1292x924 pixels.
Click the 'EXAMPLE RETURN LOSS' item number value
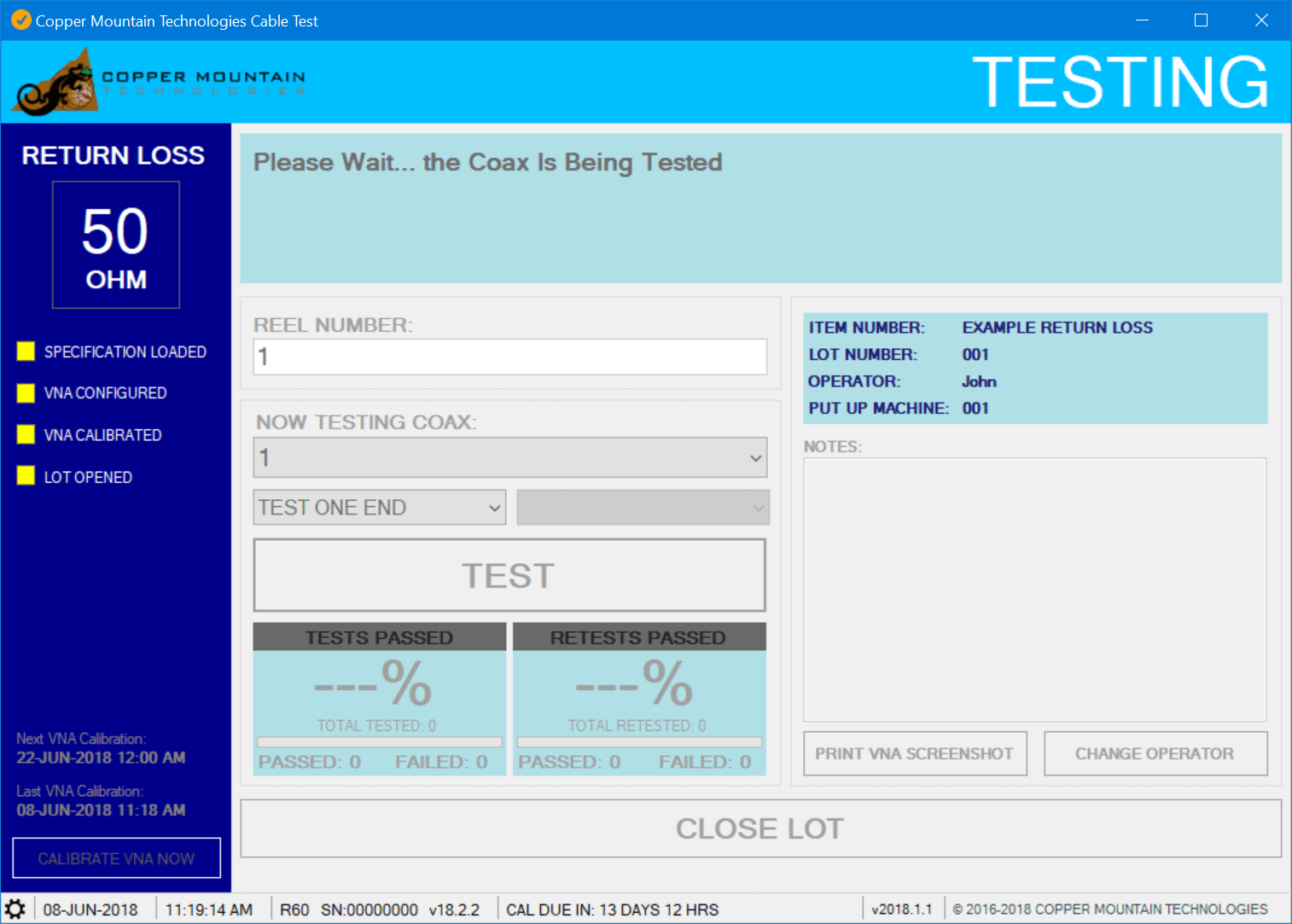(1057, 328)
